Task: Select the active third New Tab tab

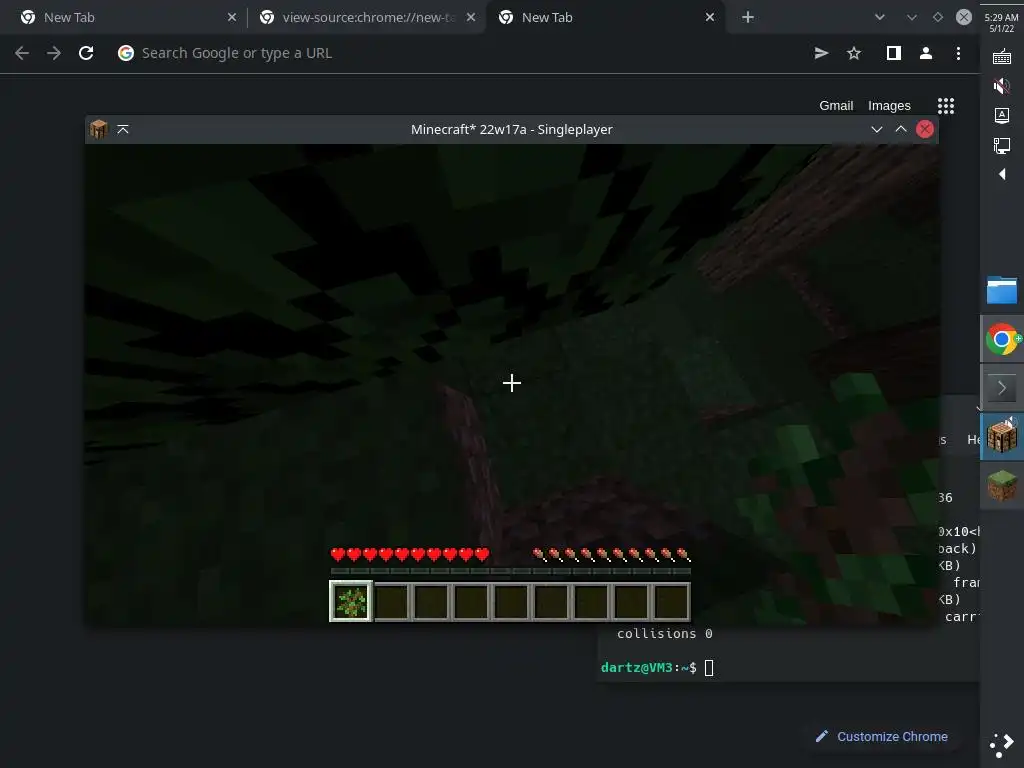Action: pyautogui.click(x=606, y=18)
